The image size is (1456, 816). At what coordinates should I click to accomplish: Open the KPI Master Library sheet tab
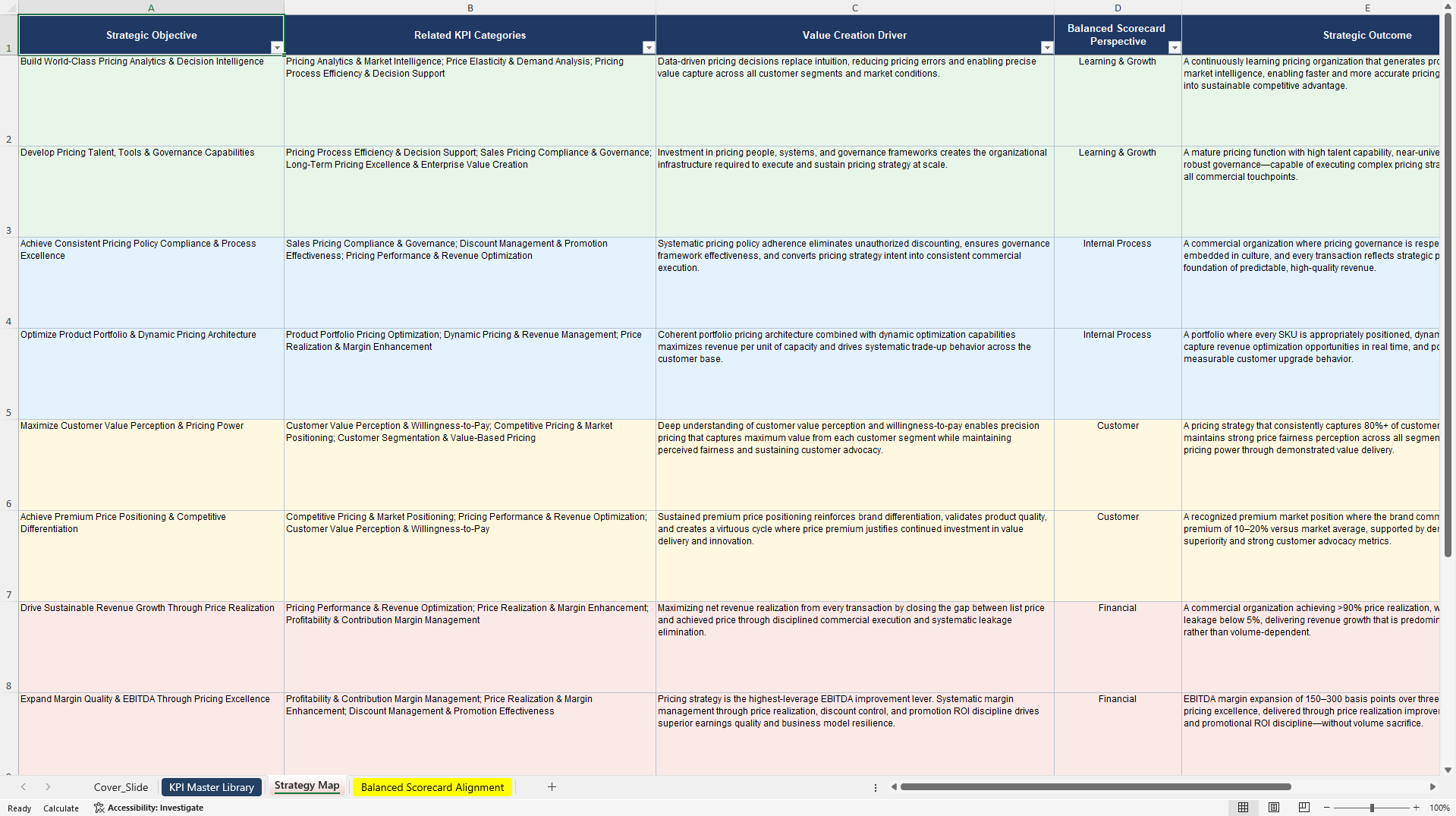(212, 787)
